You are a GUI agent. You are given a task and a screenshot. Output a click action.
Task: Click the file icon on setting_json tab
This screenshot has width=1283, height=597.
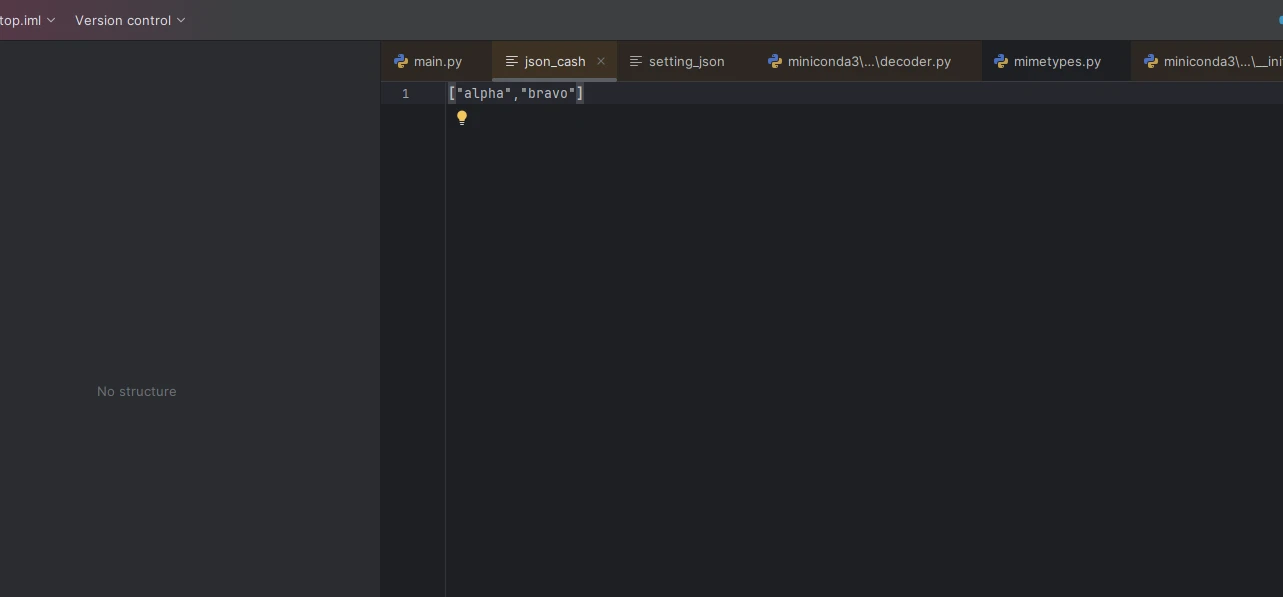(636, 61)
